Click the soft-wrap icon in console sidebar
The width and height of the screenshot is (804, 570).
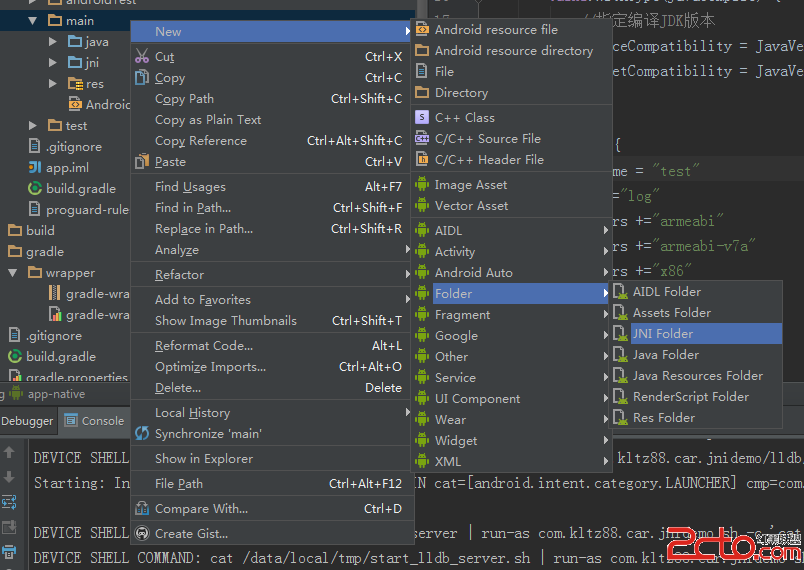[9, 502]
